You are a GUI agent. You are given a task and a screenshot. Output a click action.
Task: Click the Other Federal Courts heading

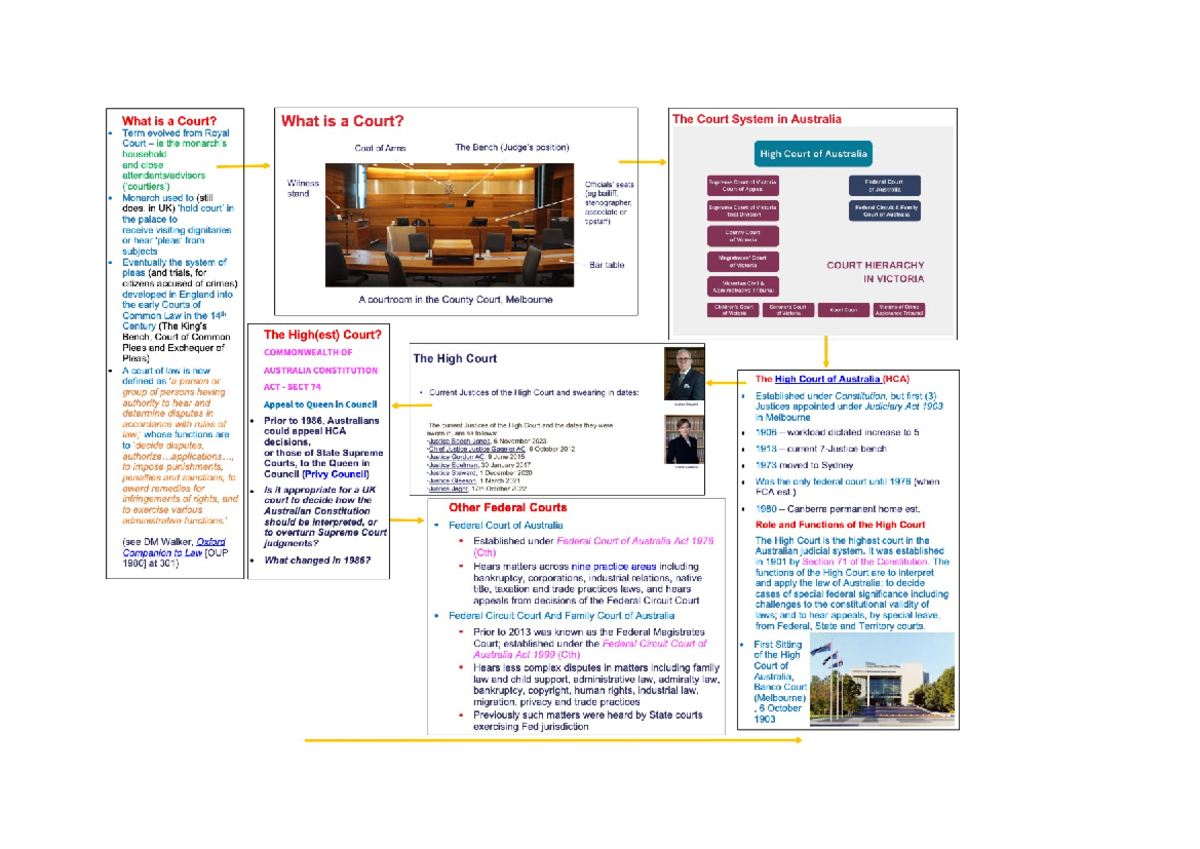click(x=508, y=508)
